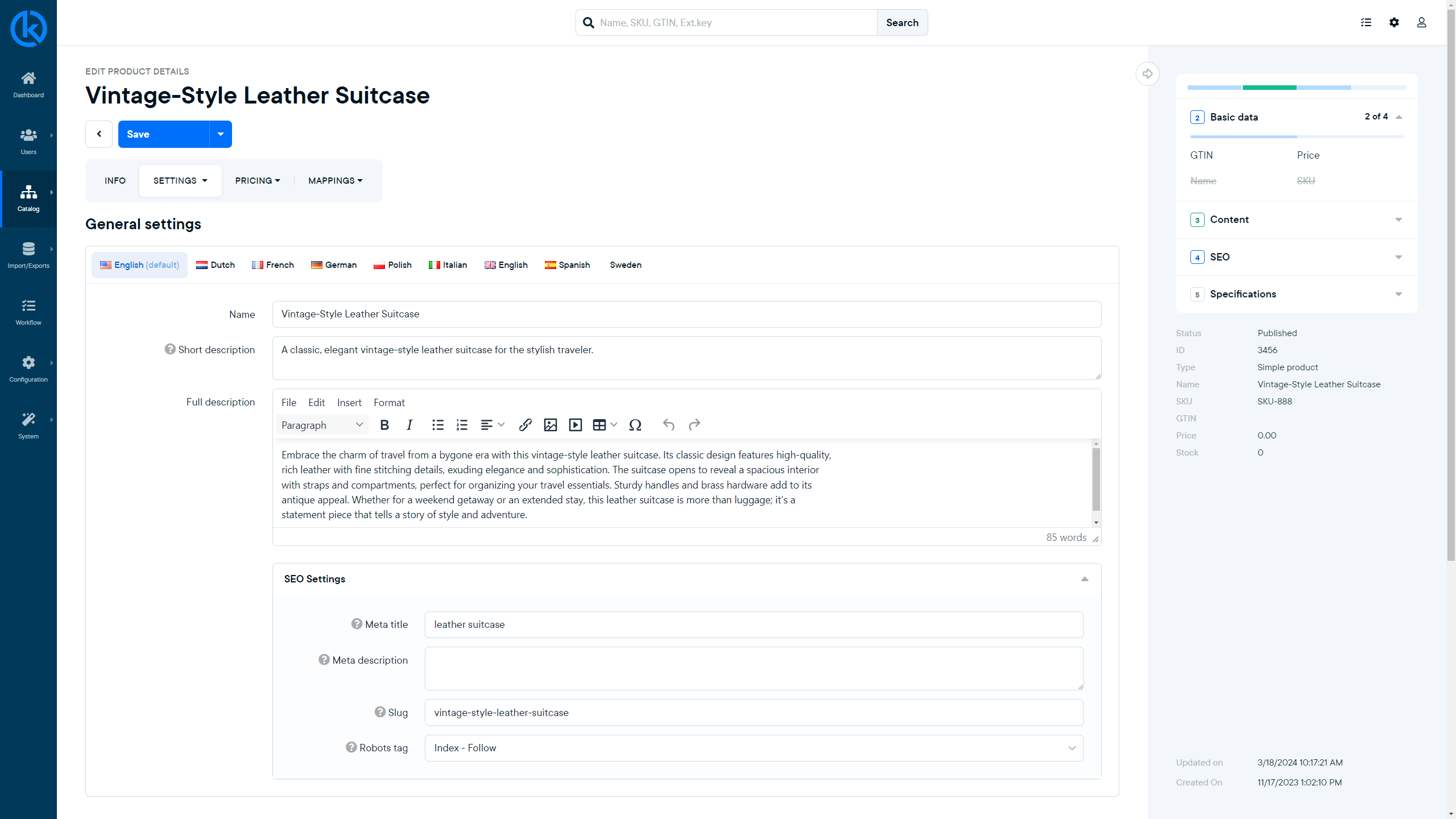Select the Polish language tab
1456x819 pixels.
tap(392, 265)
